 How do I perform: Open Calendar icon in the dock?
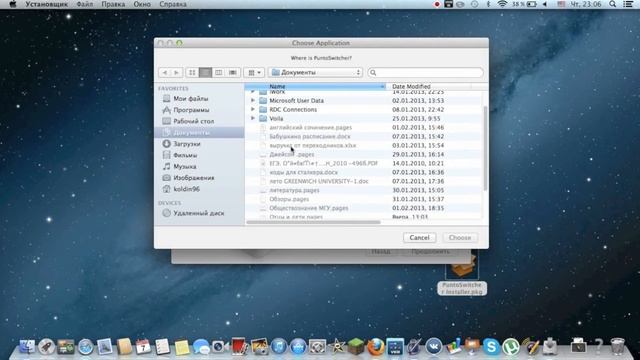143,347
